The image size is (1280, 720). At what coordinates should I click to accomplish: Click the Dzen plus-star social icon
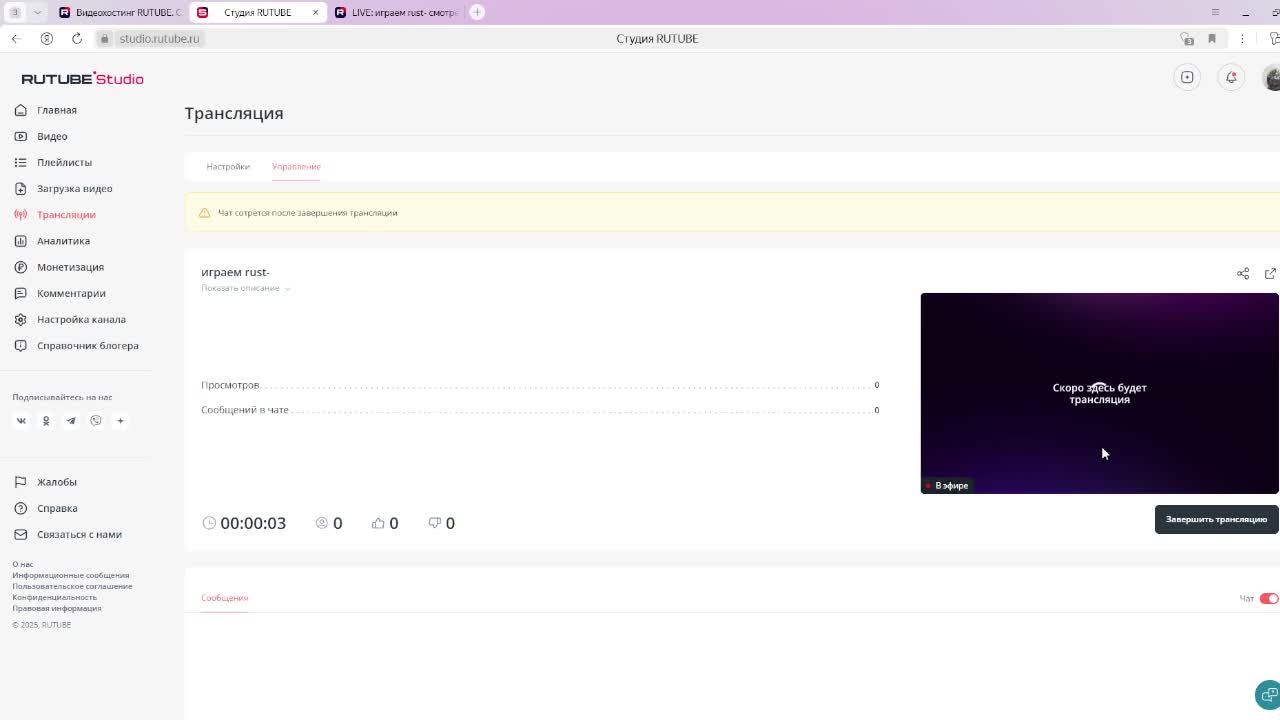[x=121, y=421]
